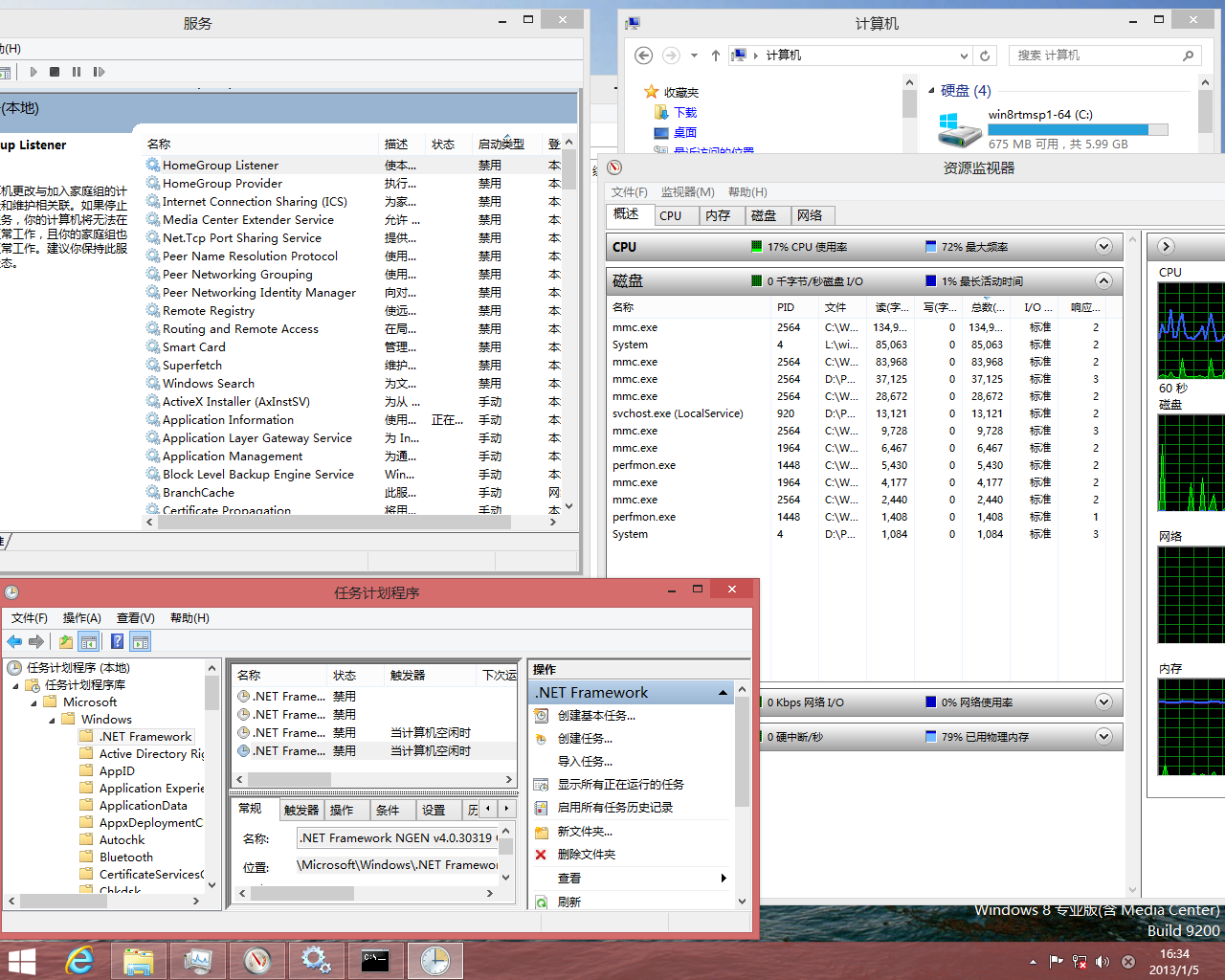Select svchost.exe (LocalService) row in disk list
The width and height of the screenshot is (1225, 980).
coord(678,413)
